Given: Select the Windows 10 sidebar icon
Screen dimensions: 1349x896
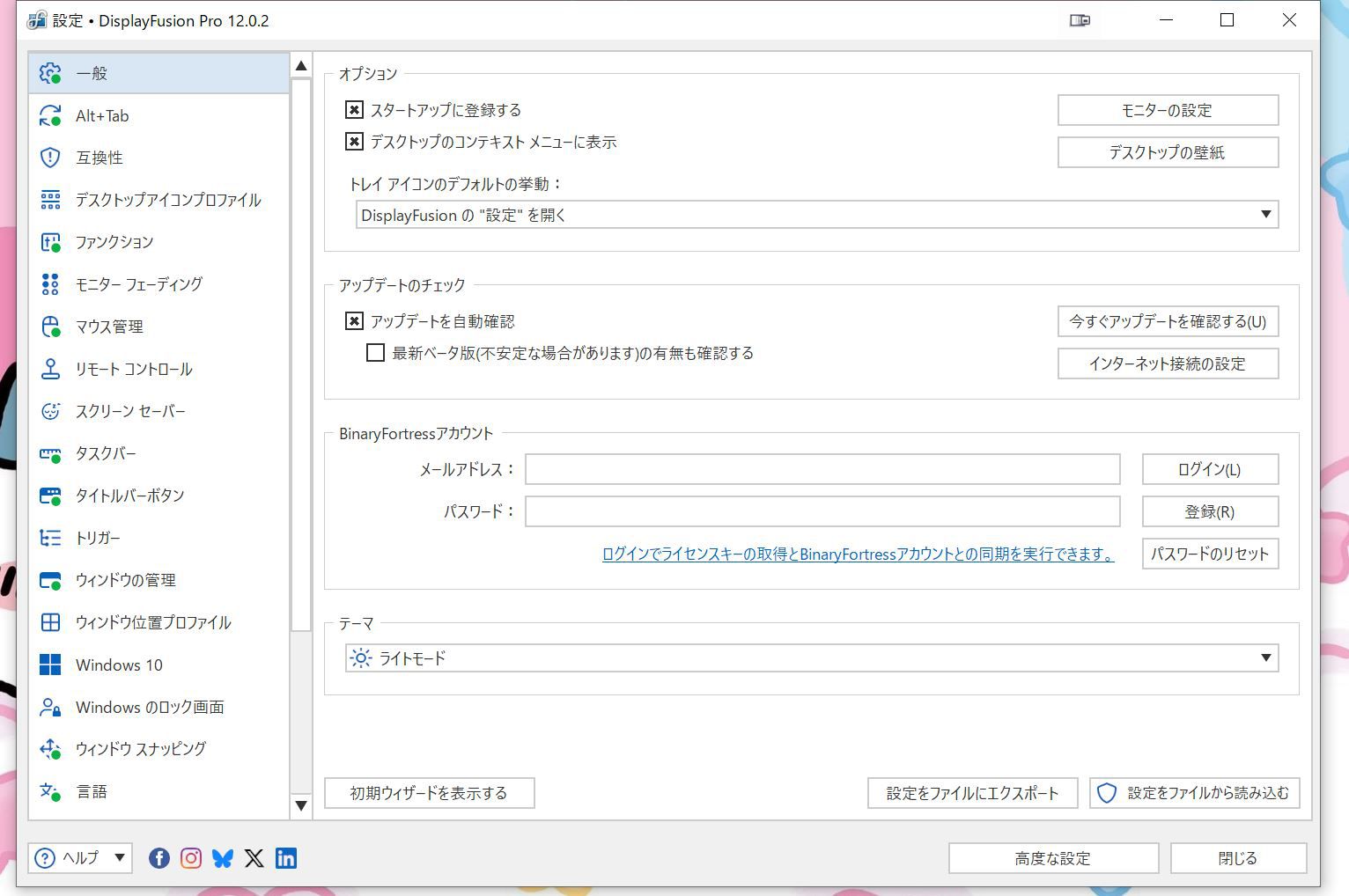Looking at the screenshot, I should [x=51, y=665].
